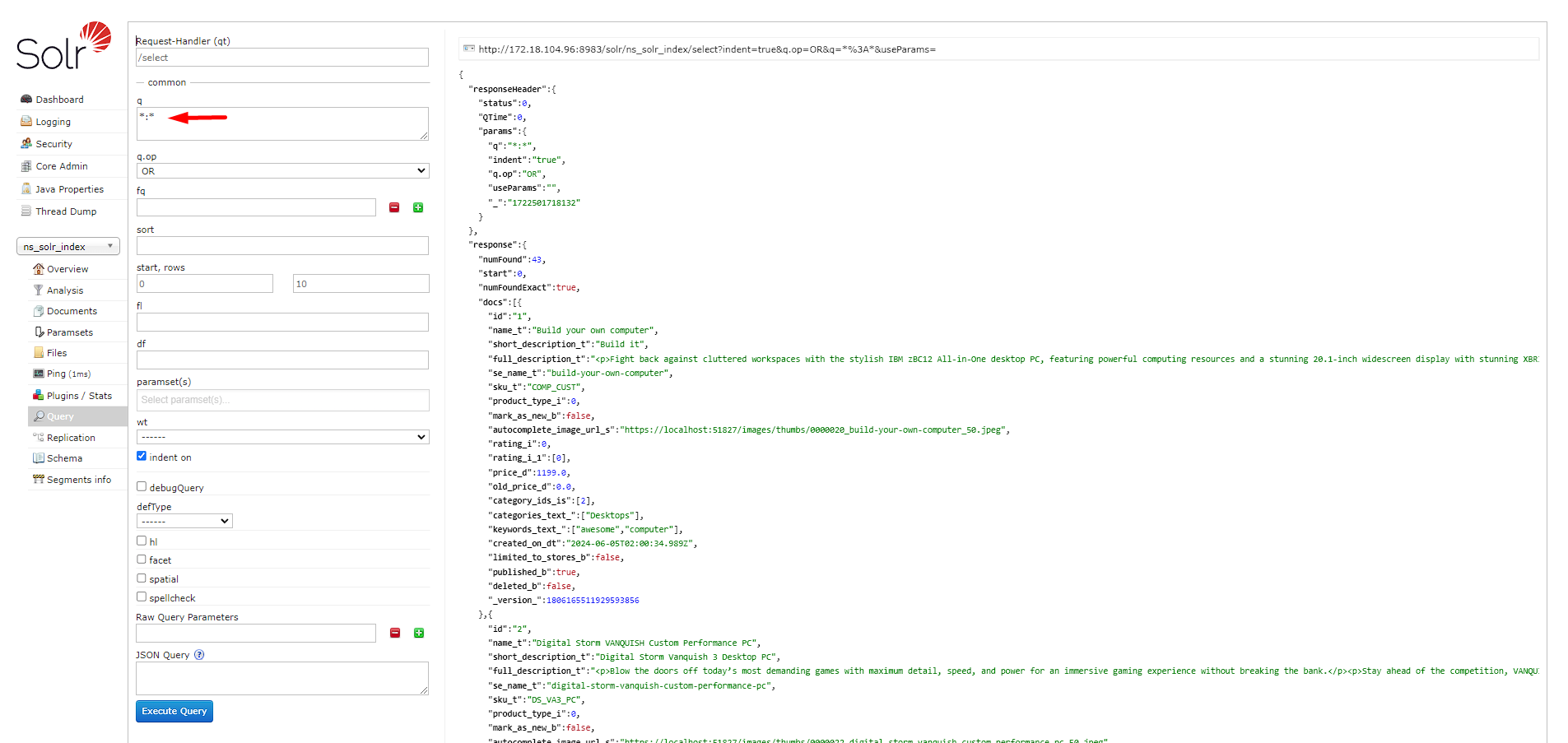1568x743 pixels.
Task: Focus the Raw Query Parameters field
Action: (x=256, y=633)
